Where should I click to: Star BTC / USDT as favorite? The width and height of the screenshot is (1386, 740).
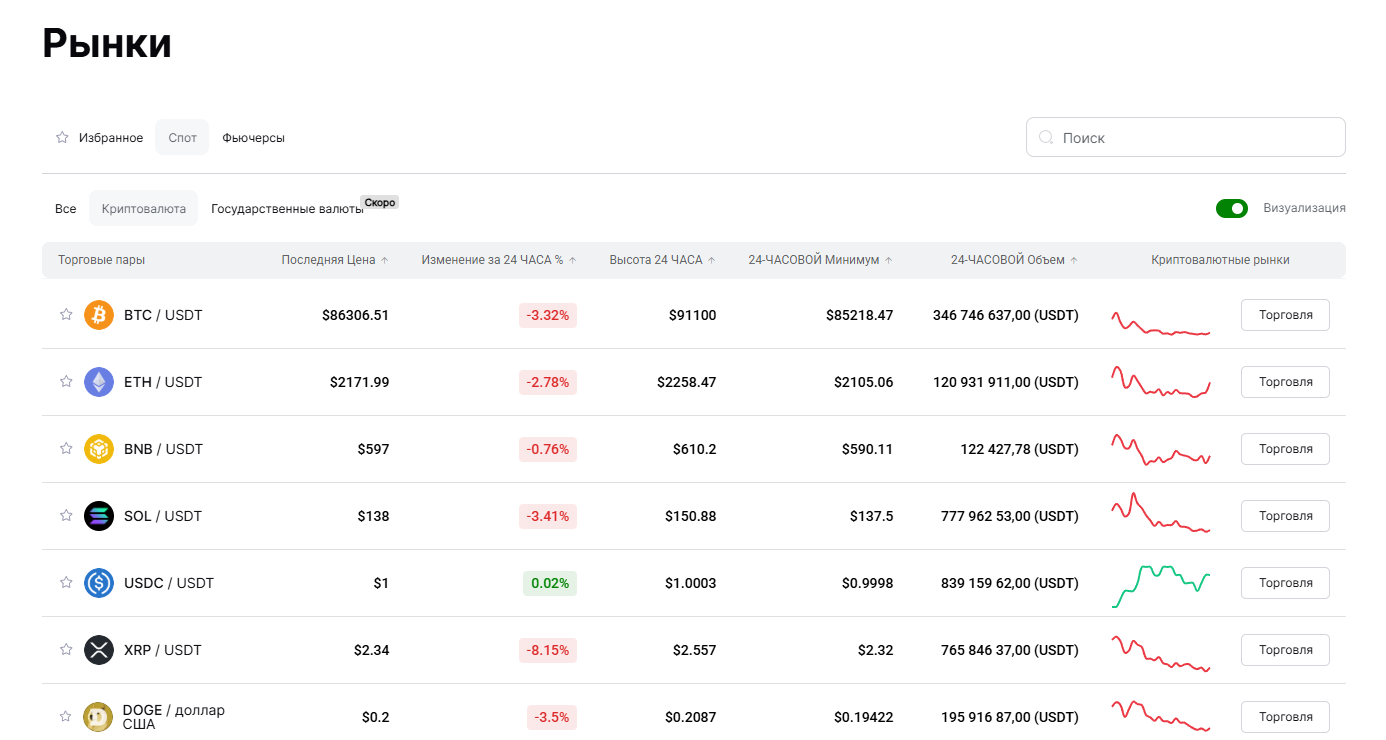tap(66, 315)
